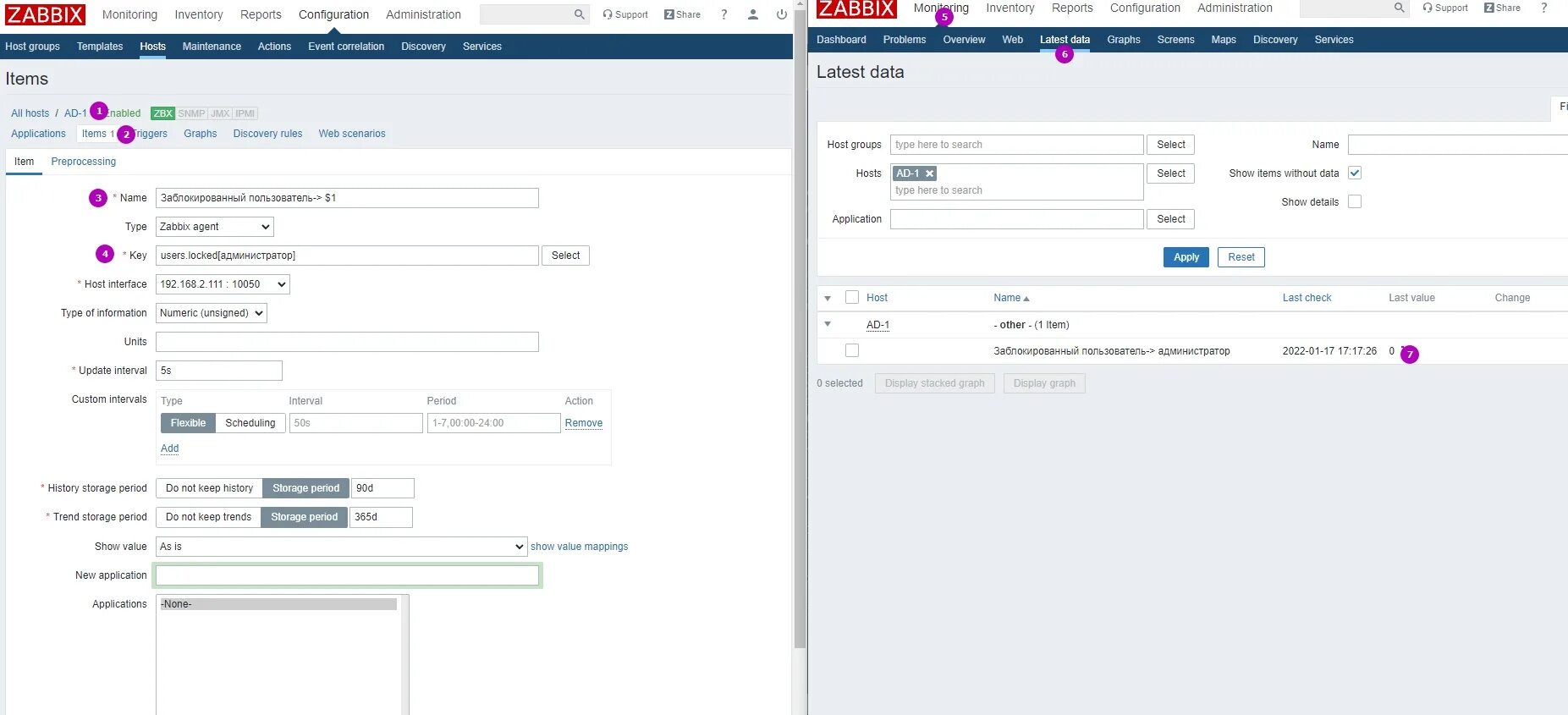This screenshot has height=715, width=1568.
Task: Choose Do not keep history option
Action: (209, 488)
